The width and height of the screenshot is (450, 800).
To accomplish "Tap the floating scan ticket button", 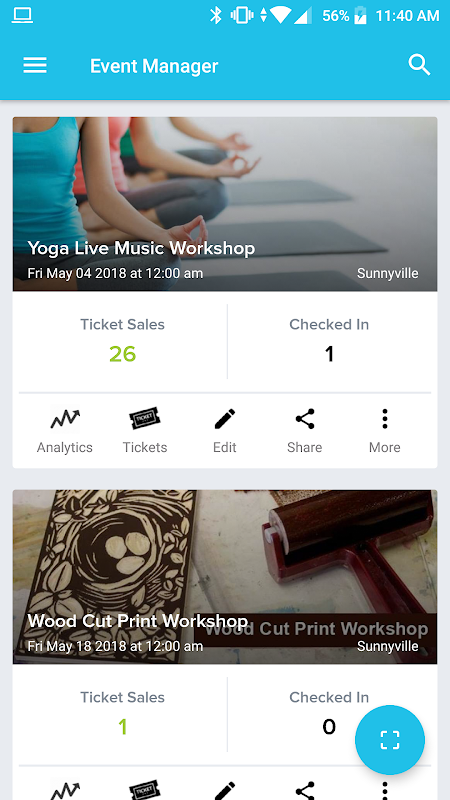I will (x=390, y=740).
